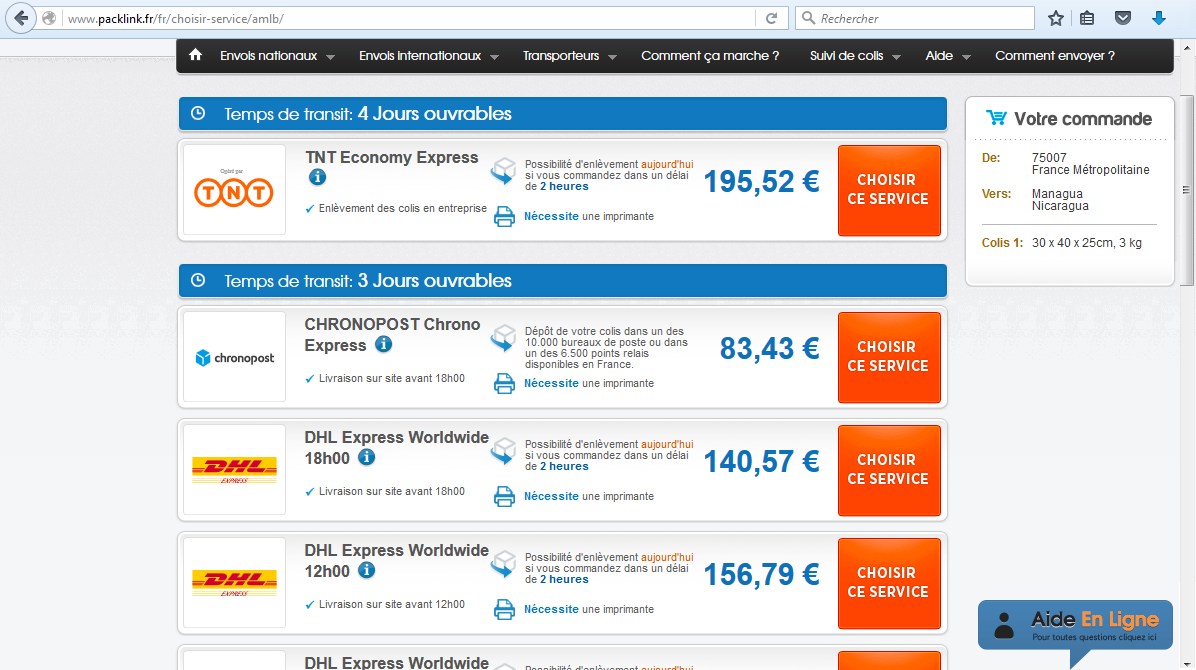Click the home icon in the navigation bar

[x=195, y=56]
